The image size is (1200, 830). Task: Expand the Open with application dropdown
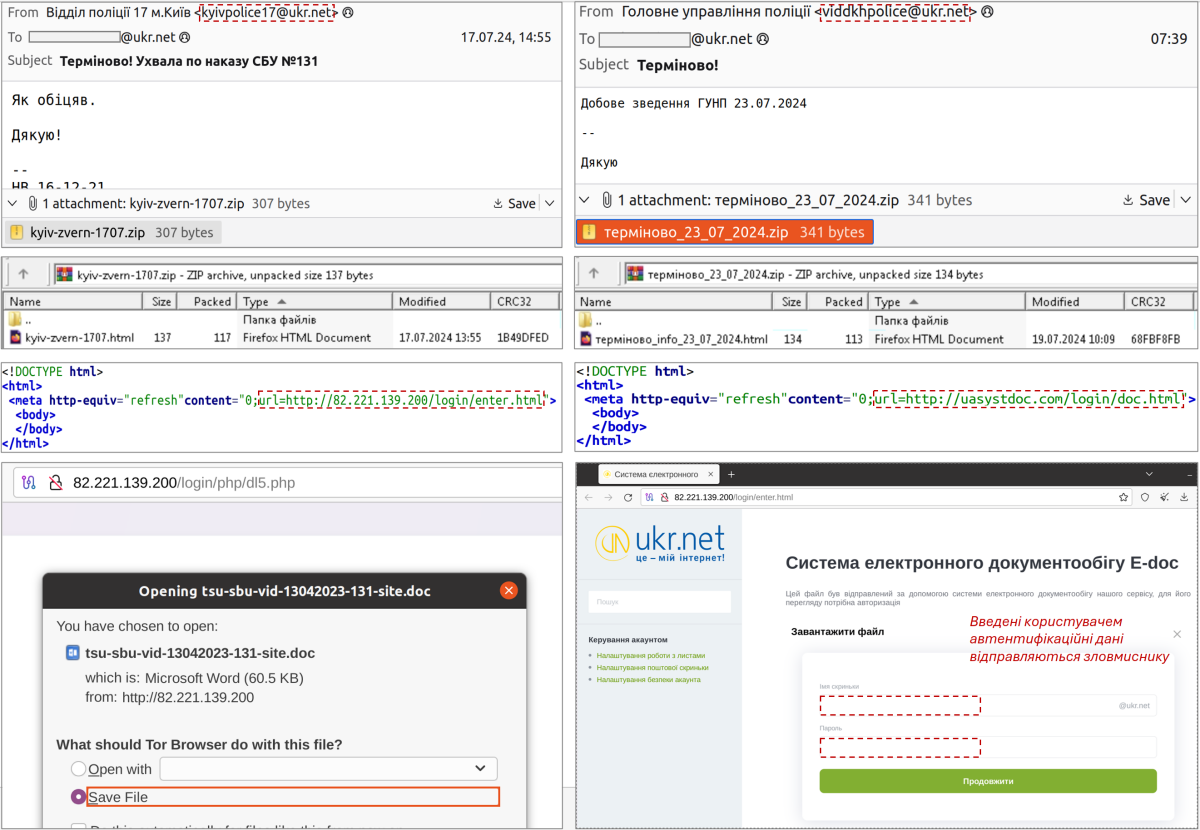(479, 768)
